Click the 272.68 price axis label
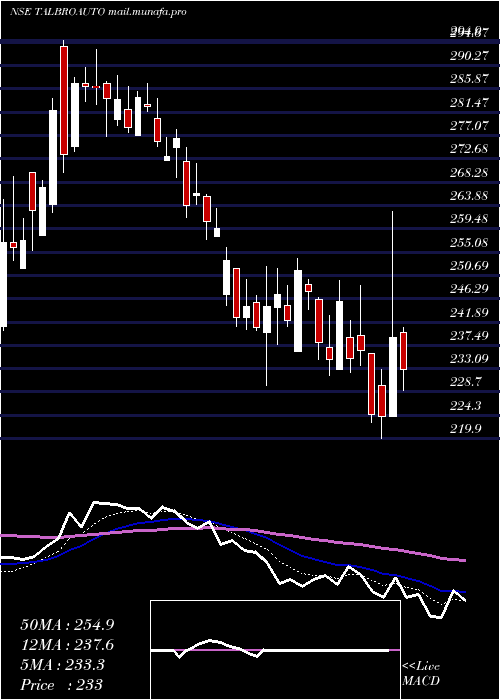The height and width of the screenshot is (700, 500). click(x=469, y=149)
